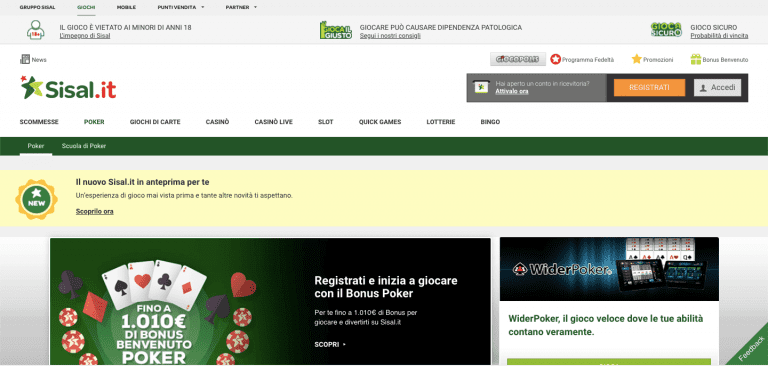Click the News text link
Screen dimensions: 768x366
pyautogui.click(x=39, y=60)
